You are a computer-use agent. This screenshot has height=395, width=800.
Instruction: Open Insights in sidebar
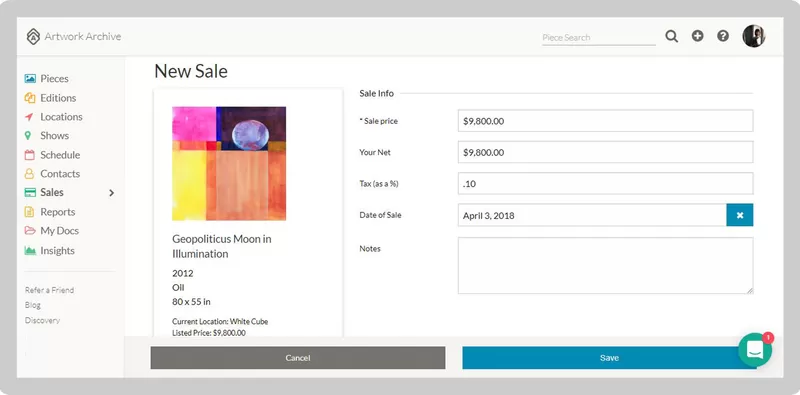coord(58,251)
